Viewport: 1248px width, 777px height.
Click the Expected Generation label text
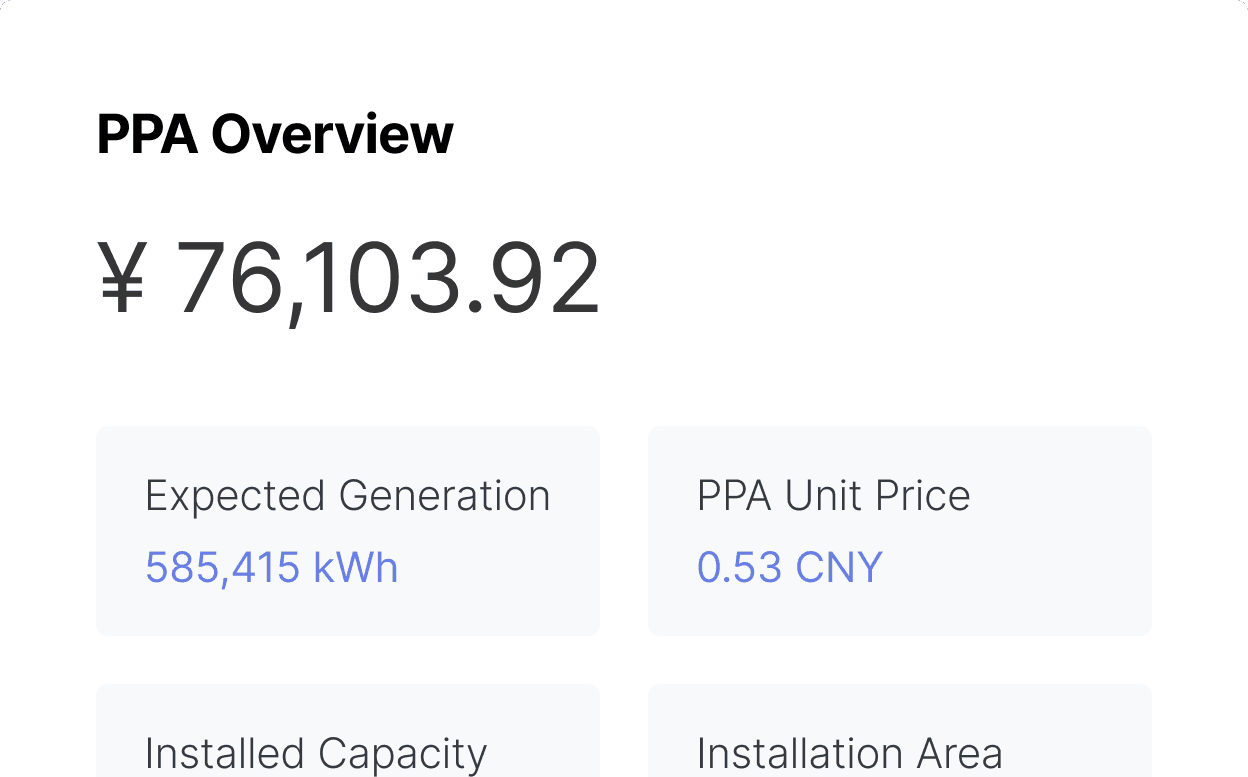tap(348, 495)
